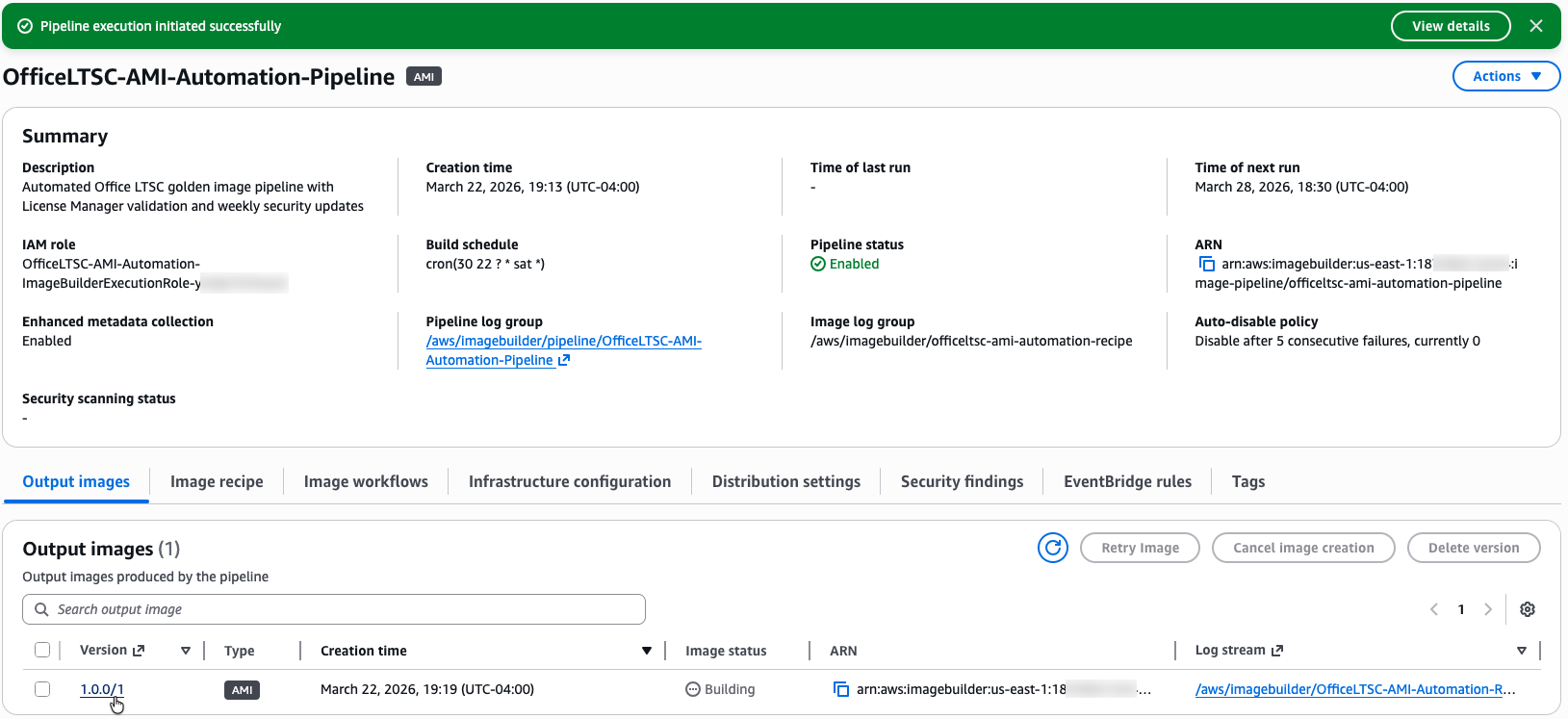Click 'March 28, 2026, 18:30' next run time
The height and width of the screenshot is (719, 1568).
pyautogui.click(x=1301, y=187)
